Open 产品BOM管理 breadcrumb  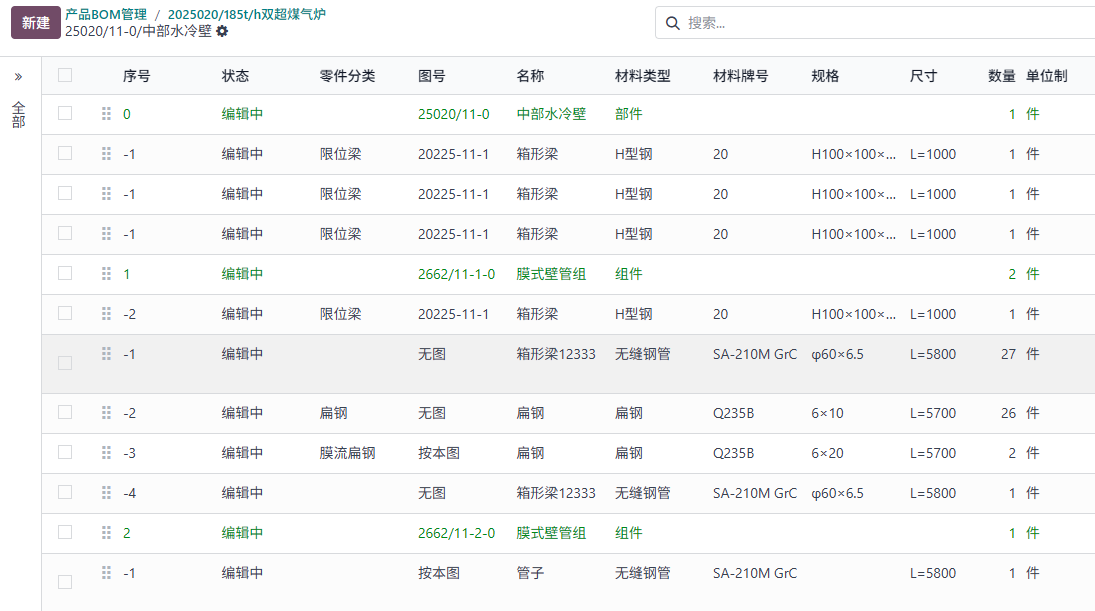point(105,14)
